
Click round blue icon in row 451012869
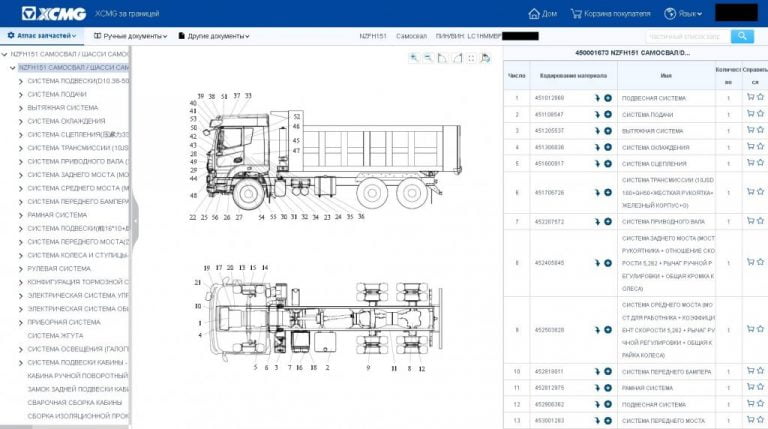(x=608, y=98)
